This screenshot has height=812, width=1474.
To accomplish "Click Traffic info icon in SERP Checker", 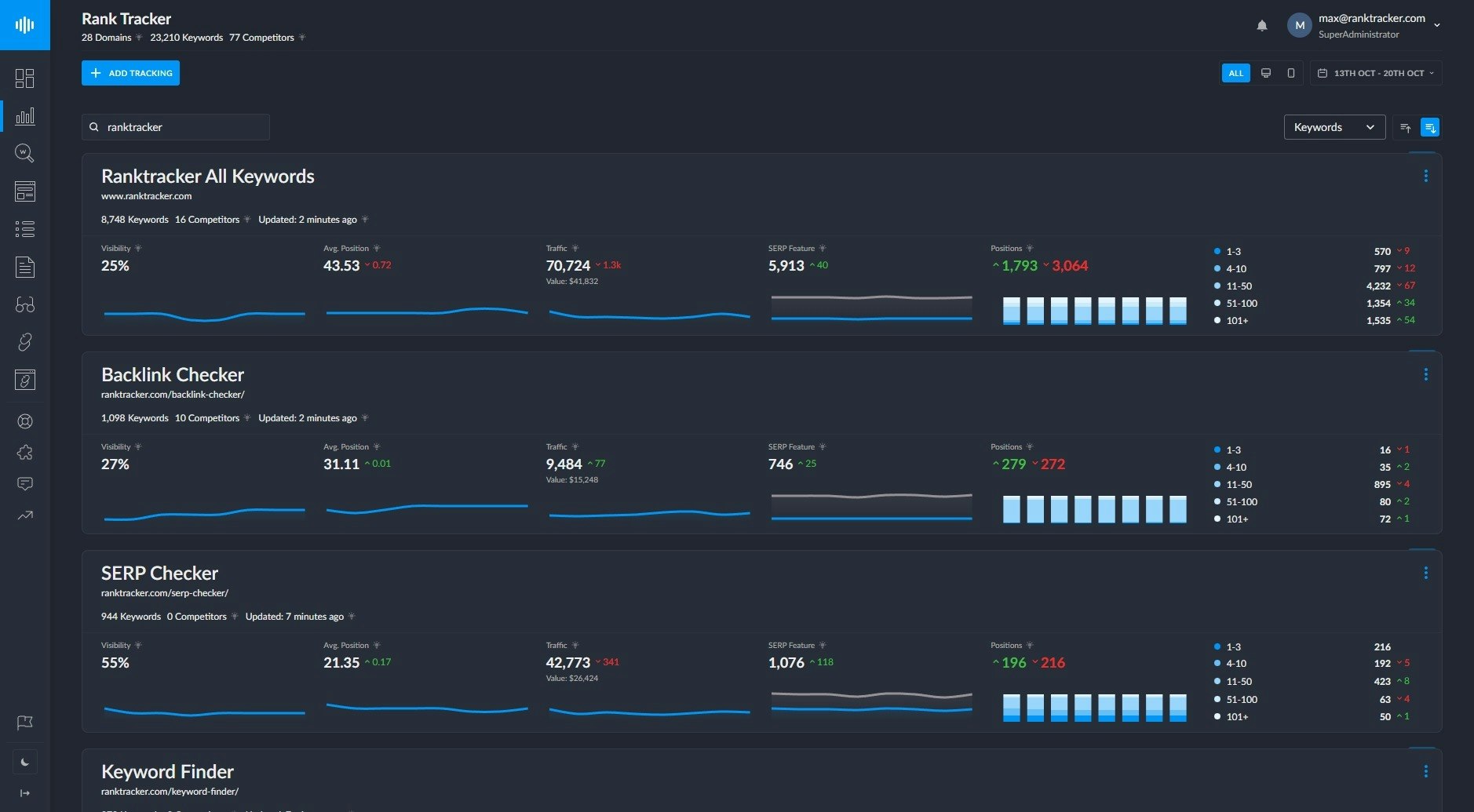I will tap(575, 646).
